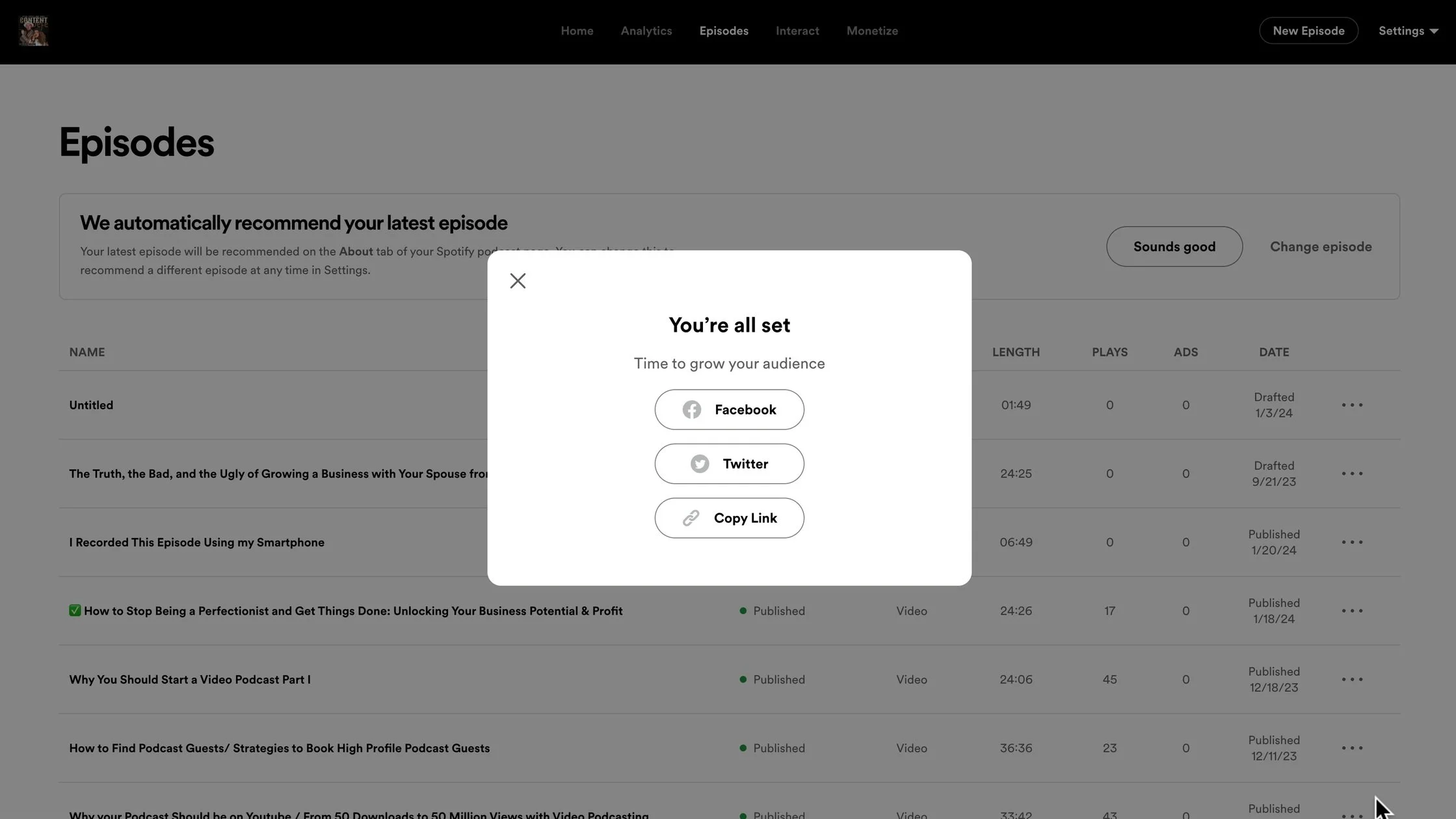Switch to the Episodes tab
This screenshot has width=1456, height=819.
[724, 31]
